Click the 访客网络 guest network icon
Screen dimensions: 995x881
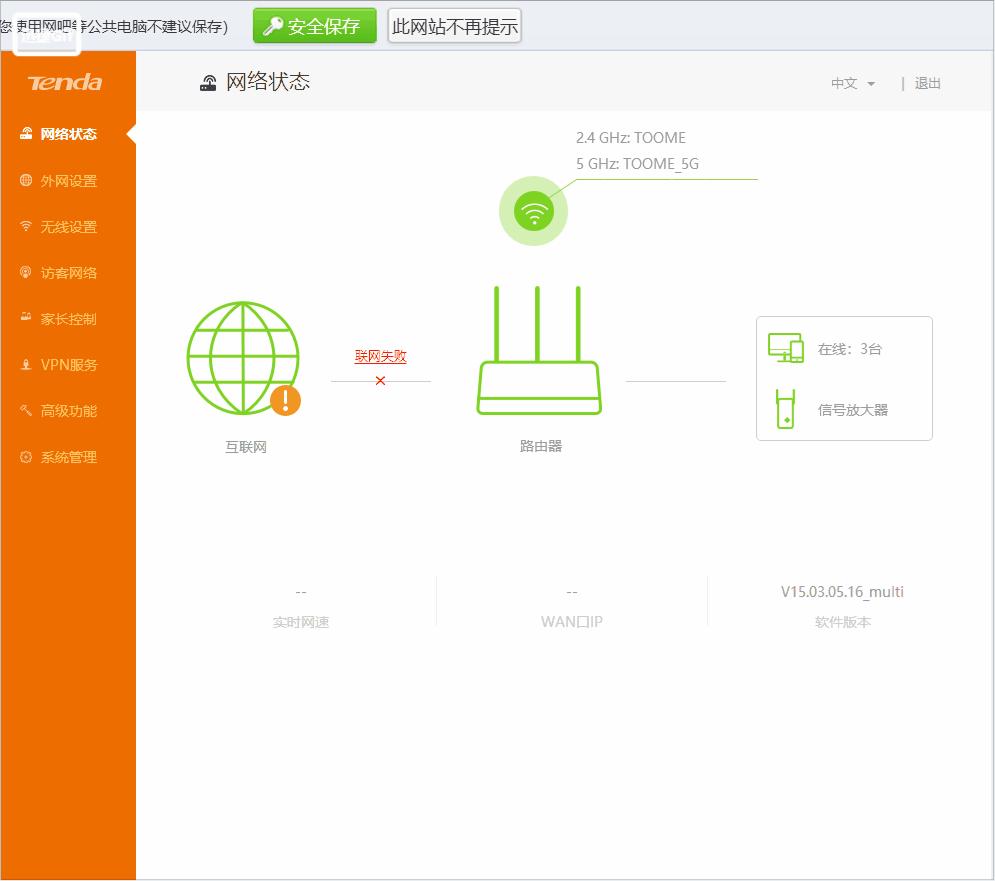pos(27,272)
